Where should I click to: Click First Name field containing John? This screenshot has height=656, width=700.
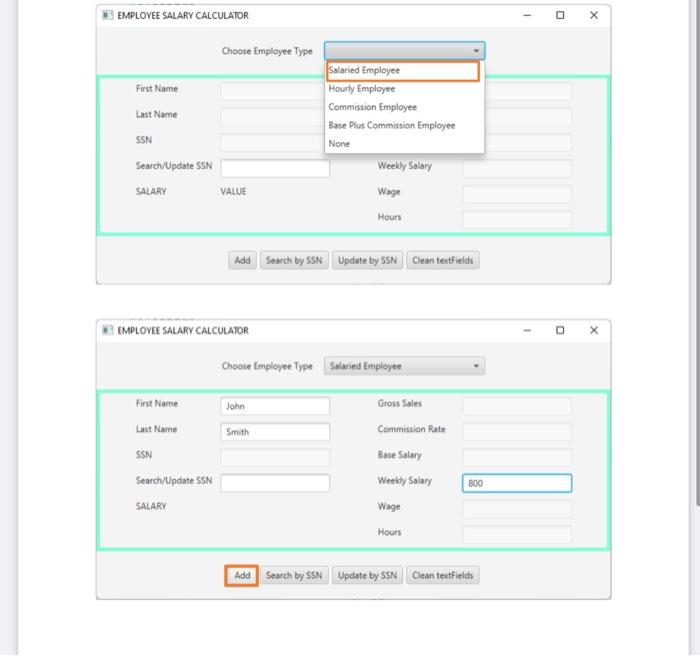pyautogui.click(x=275, y=406)
